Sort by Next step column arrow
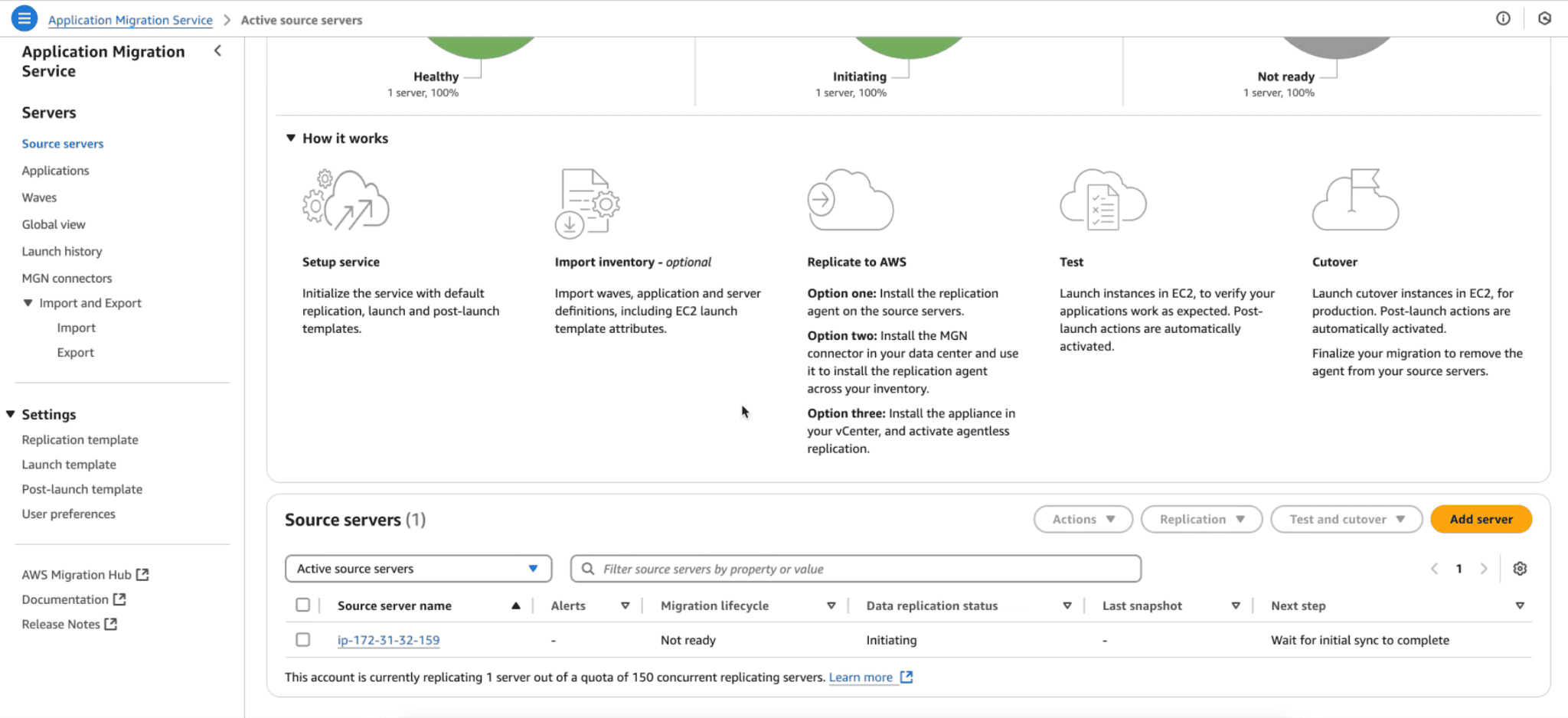 pos(1520,605)
